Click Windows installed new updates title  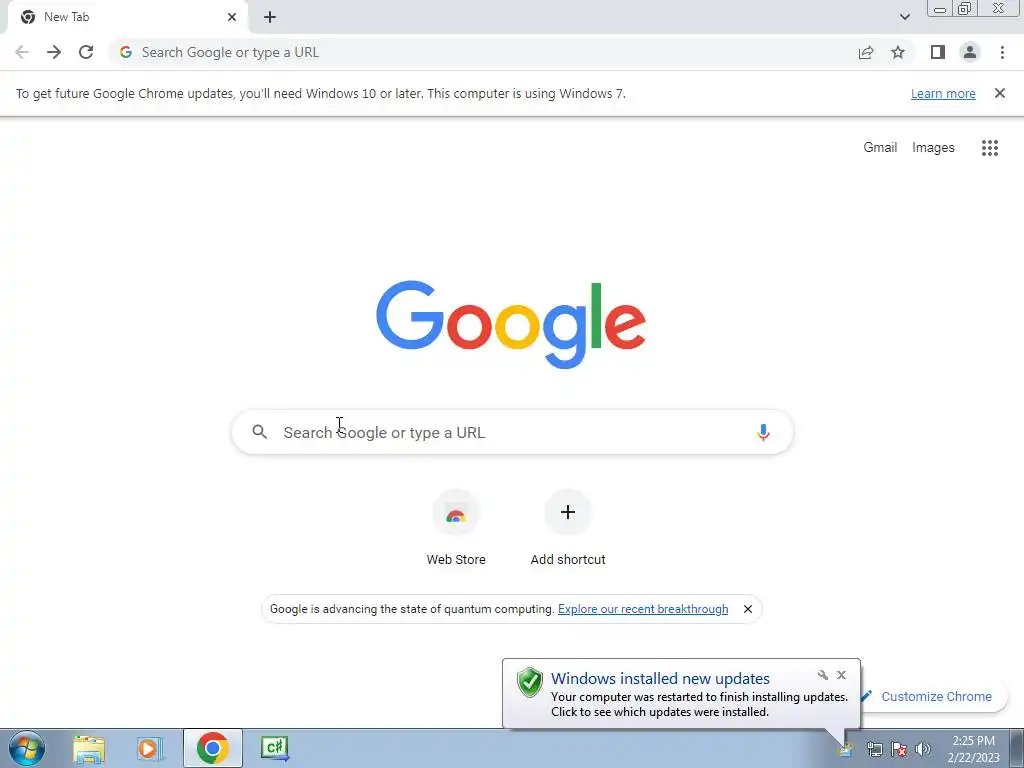(660, 679)
